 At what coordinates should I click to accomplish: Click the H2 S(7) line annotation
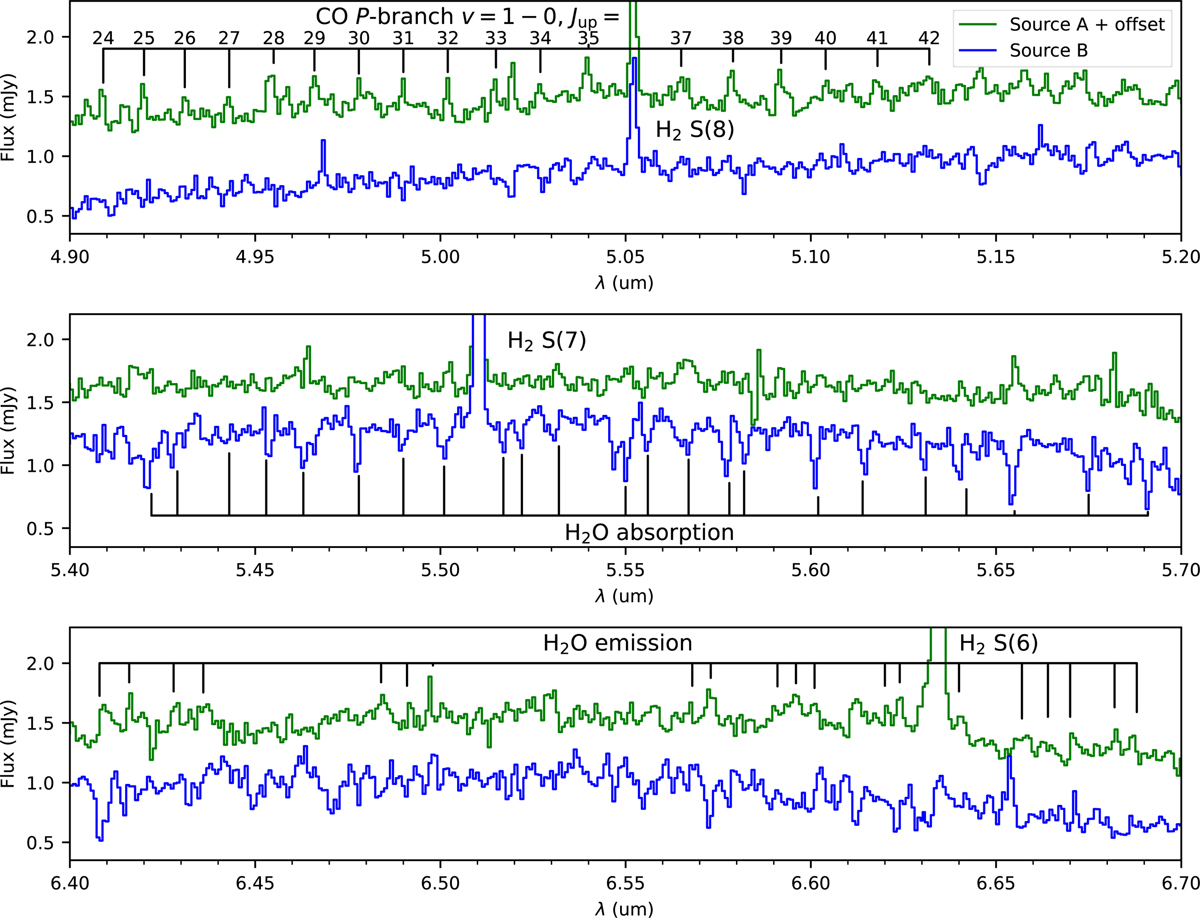[x=546, y=341]
